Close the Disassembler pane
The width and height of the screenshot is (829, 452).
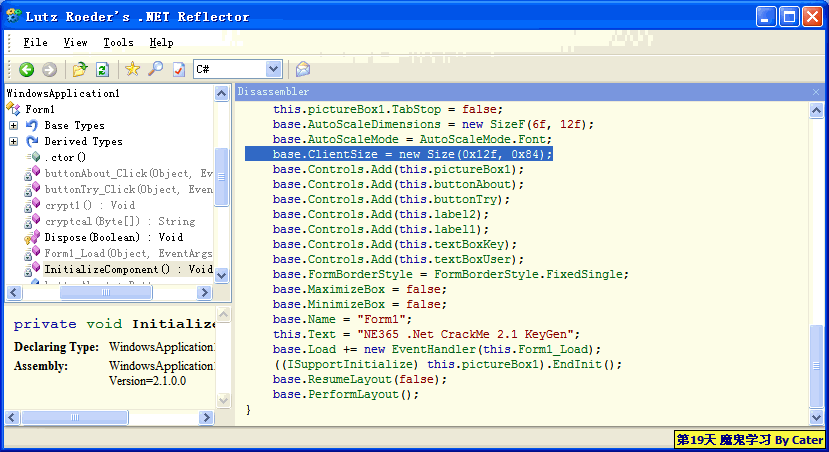click(x=816, y=92)
